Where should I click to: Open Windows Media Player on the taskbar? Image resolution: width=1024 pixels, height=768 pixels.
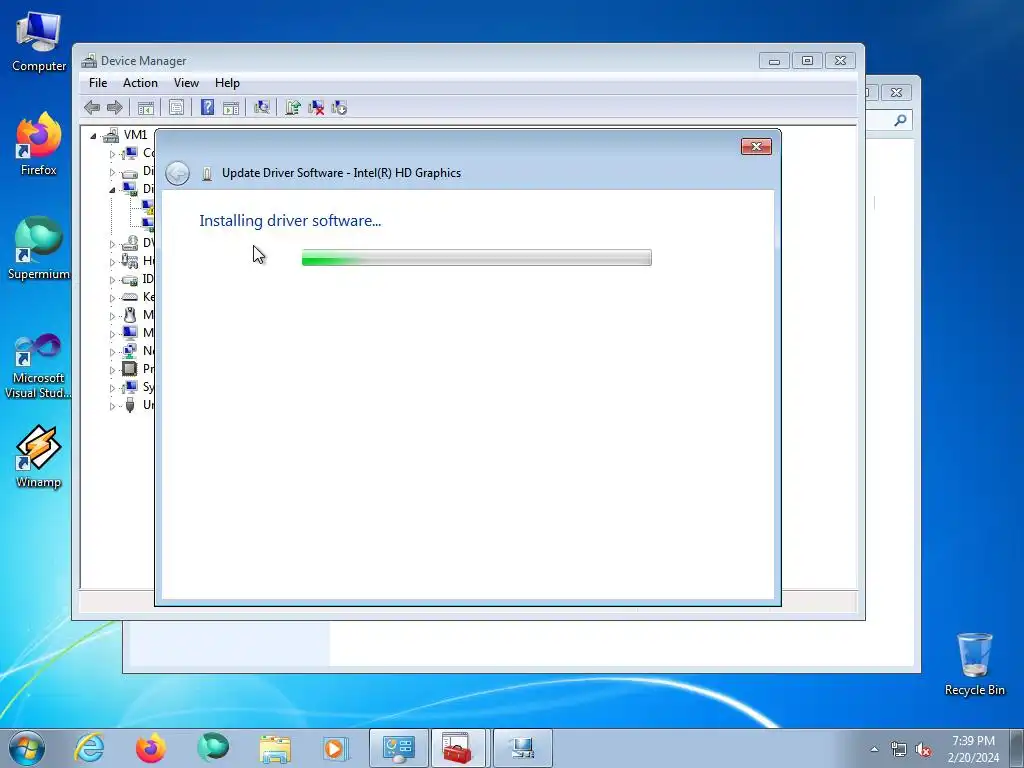tap(336, 748)
